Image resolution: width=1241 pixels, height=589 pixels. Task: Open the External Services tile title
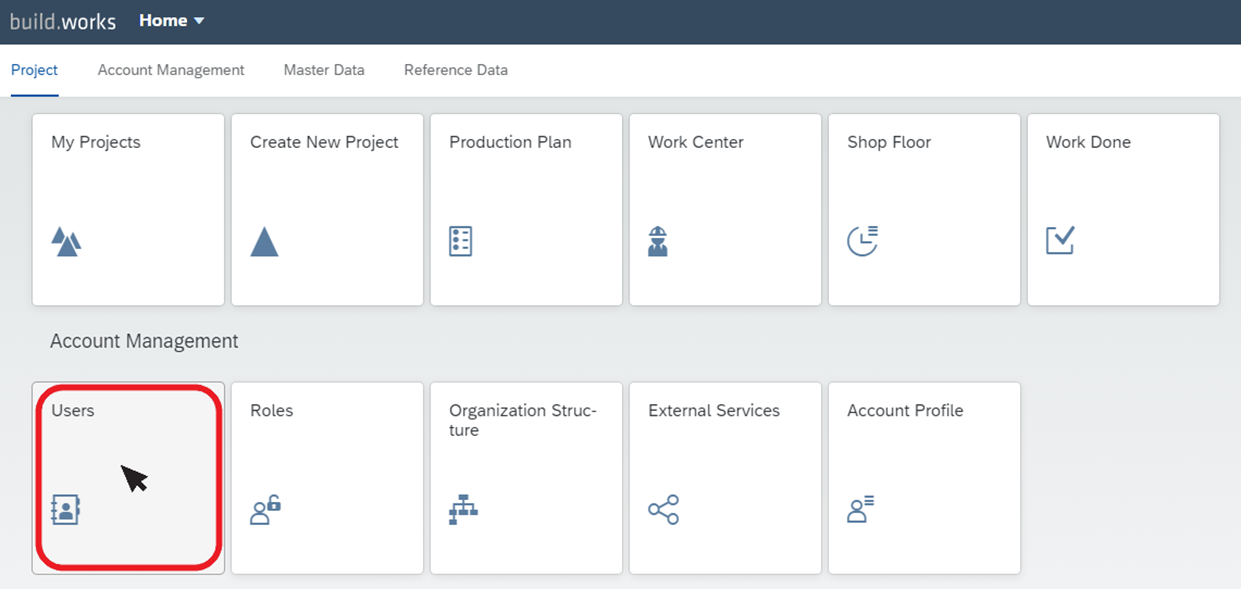pyautogui.click(x=714, y=410)
